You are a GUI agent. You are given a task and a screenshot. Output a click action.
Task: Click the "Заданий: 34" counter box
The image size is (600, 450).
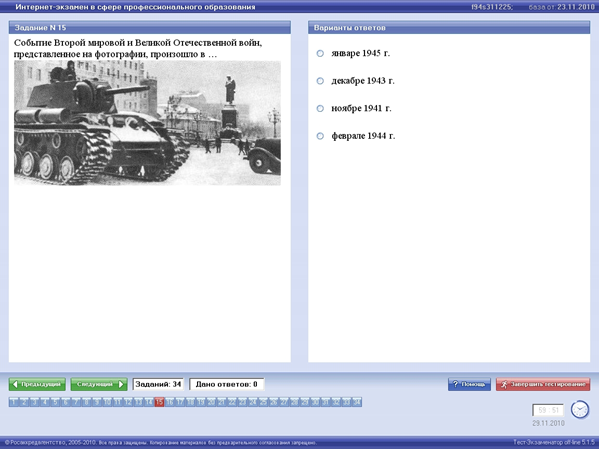coord(158,384)
